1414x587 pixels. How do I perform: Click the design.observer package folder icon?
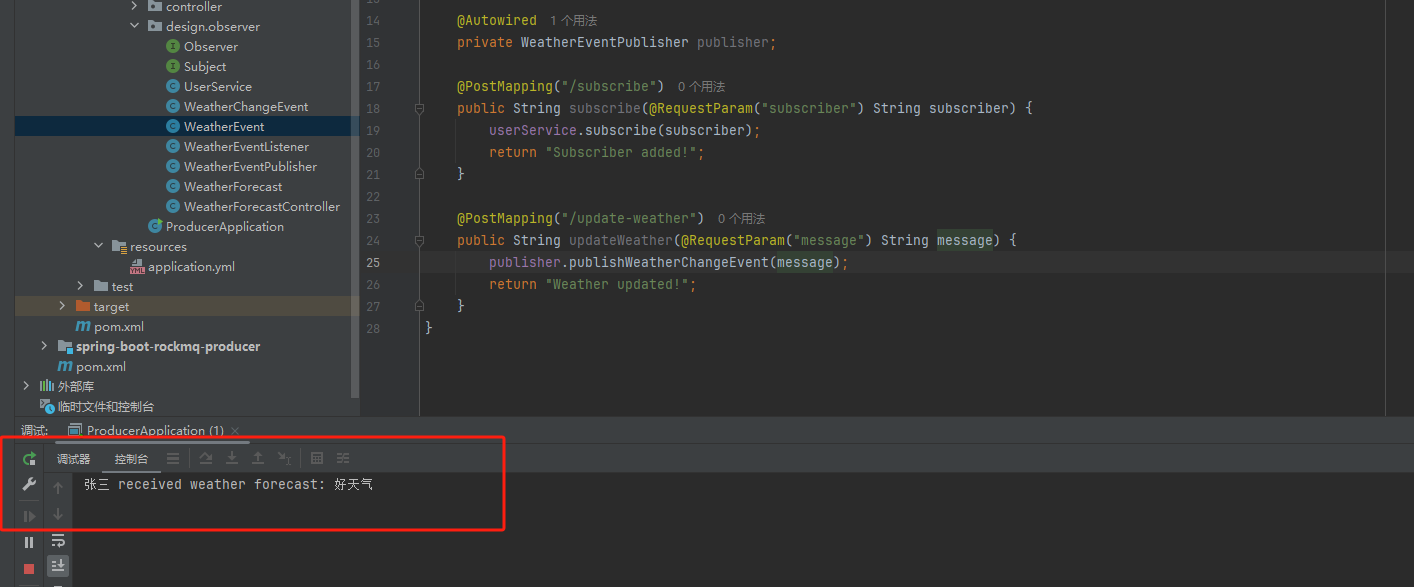(x=154, y=26)
